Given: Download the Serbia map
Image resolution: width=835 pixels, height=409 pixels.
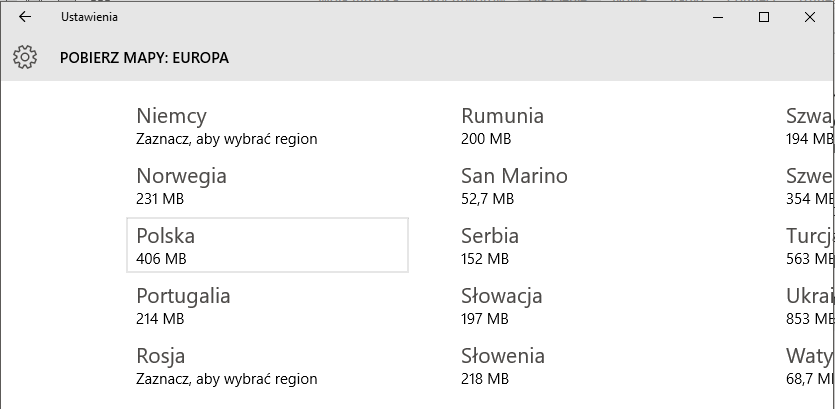Looking at the screenshot, I should tap(592, 245).
